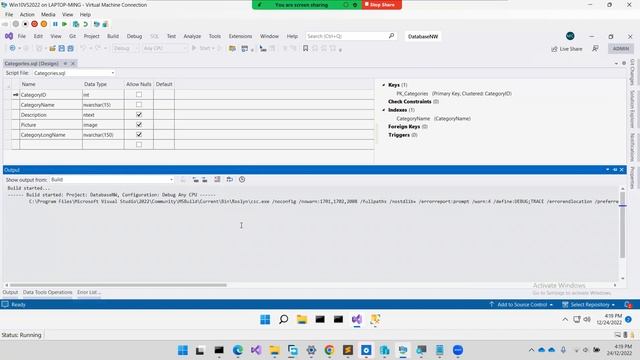Select the CategoryLongName name cell

[x=51, y=135]
